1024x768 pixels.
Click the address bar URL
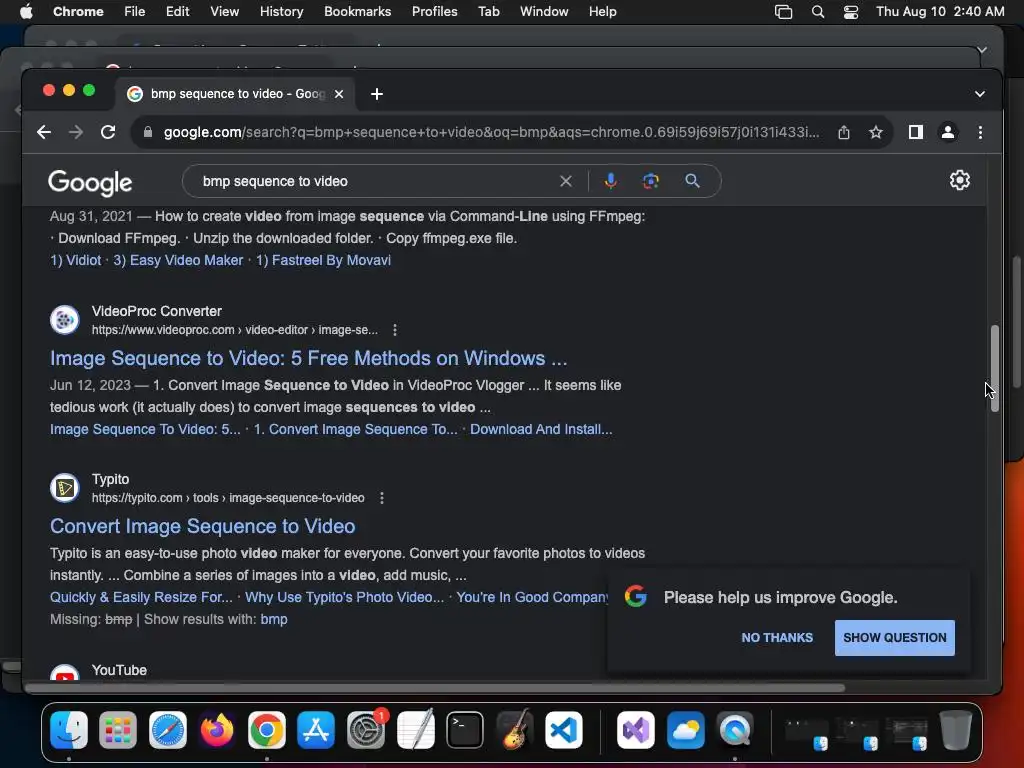pyautogui.click(x=491, y=133)
